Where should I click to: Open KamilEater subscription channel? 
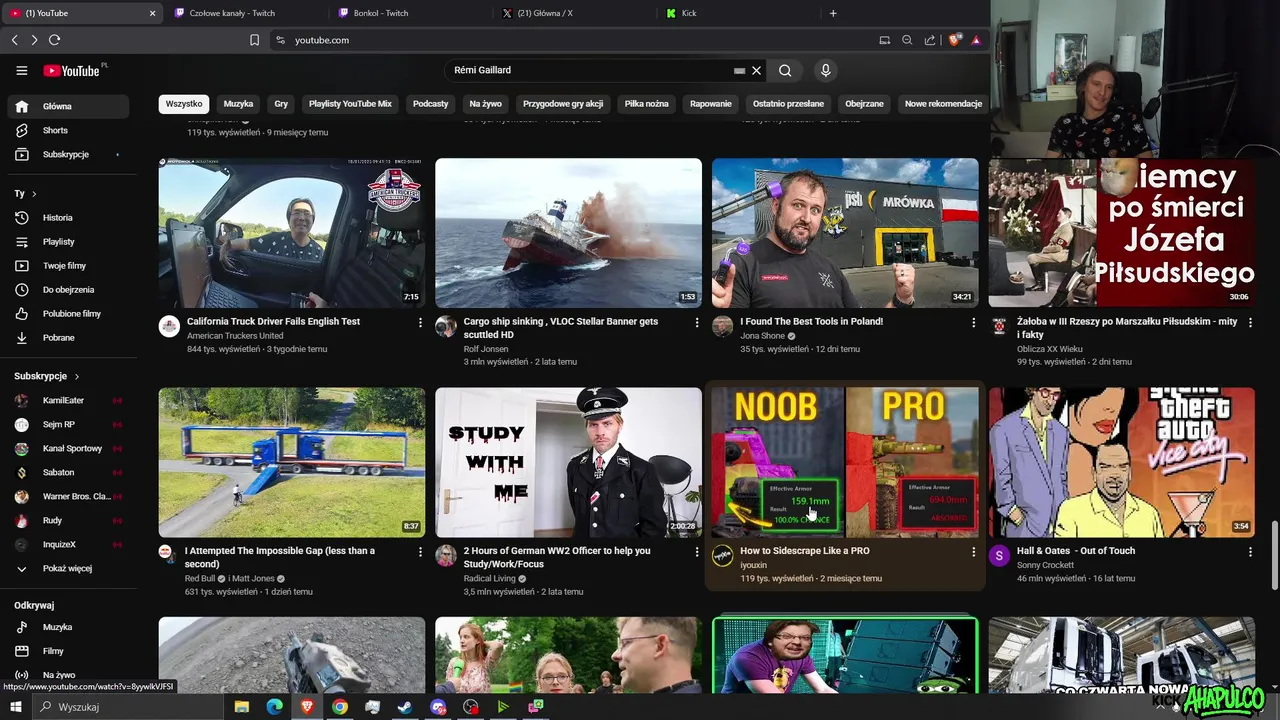point(68,400)
